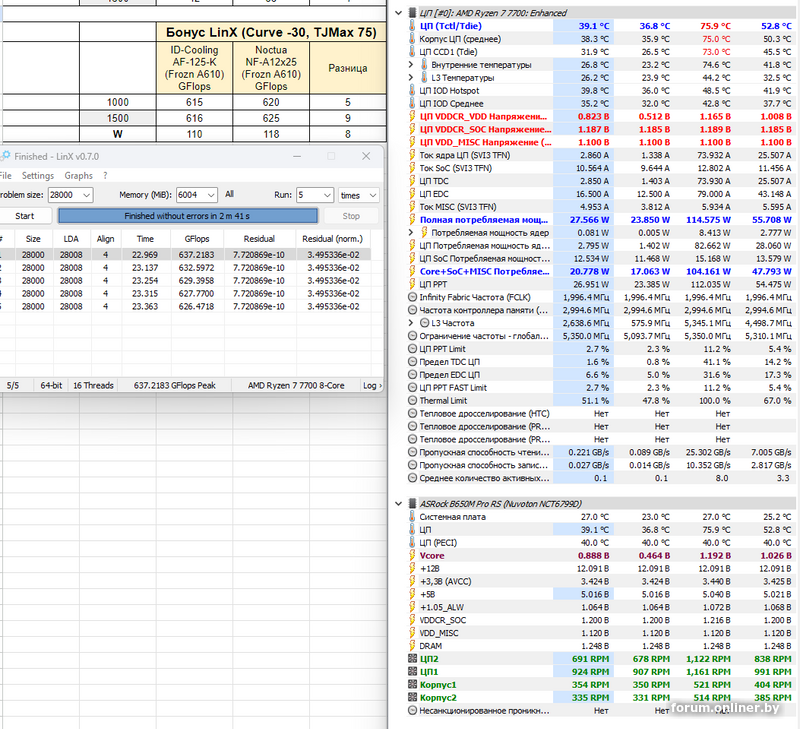The width and height of the screenshot is (800, 729).
Task: Open the times unit dropdown in LinX
Action: 358,195
